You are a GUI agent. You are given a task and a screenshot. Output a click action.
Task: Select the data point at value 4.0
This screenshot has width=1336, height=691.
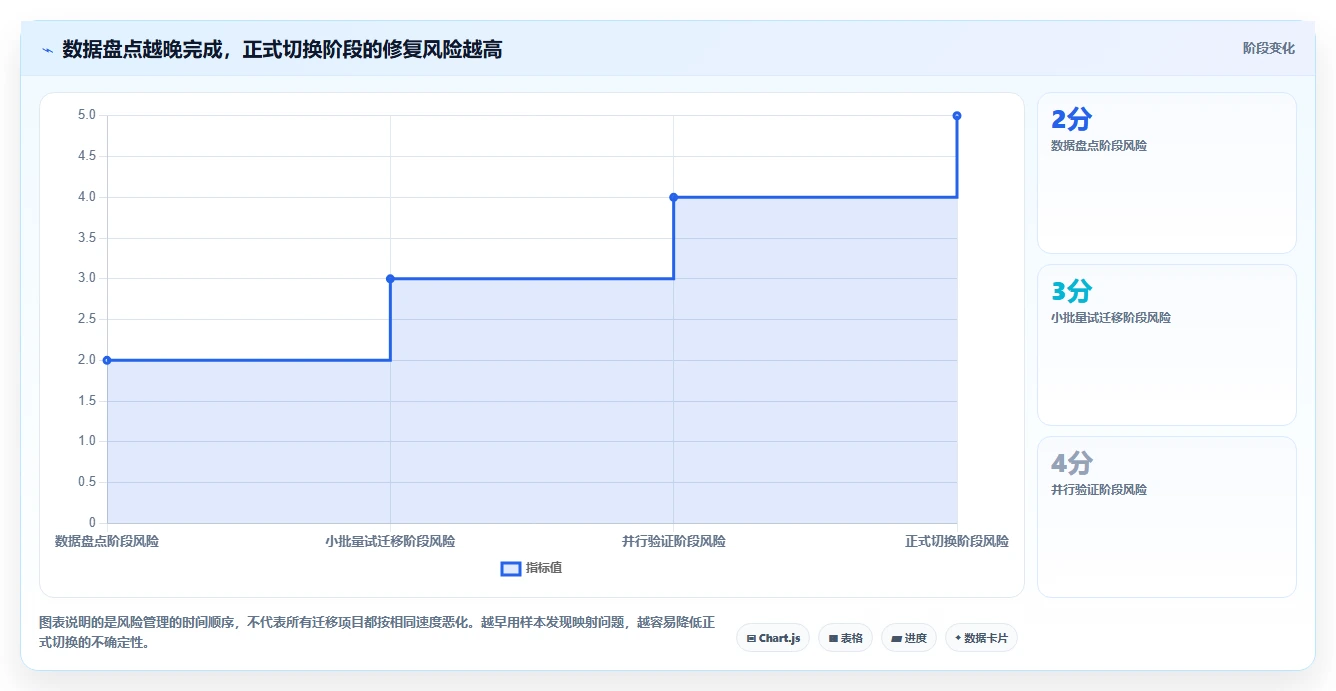673,197
